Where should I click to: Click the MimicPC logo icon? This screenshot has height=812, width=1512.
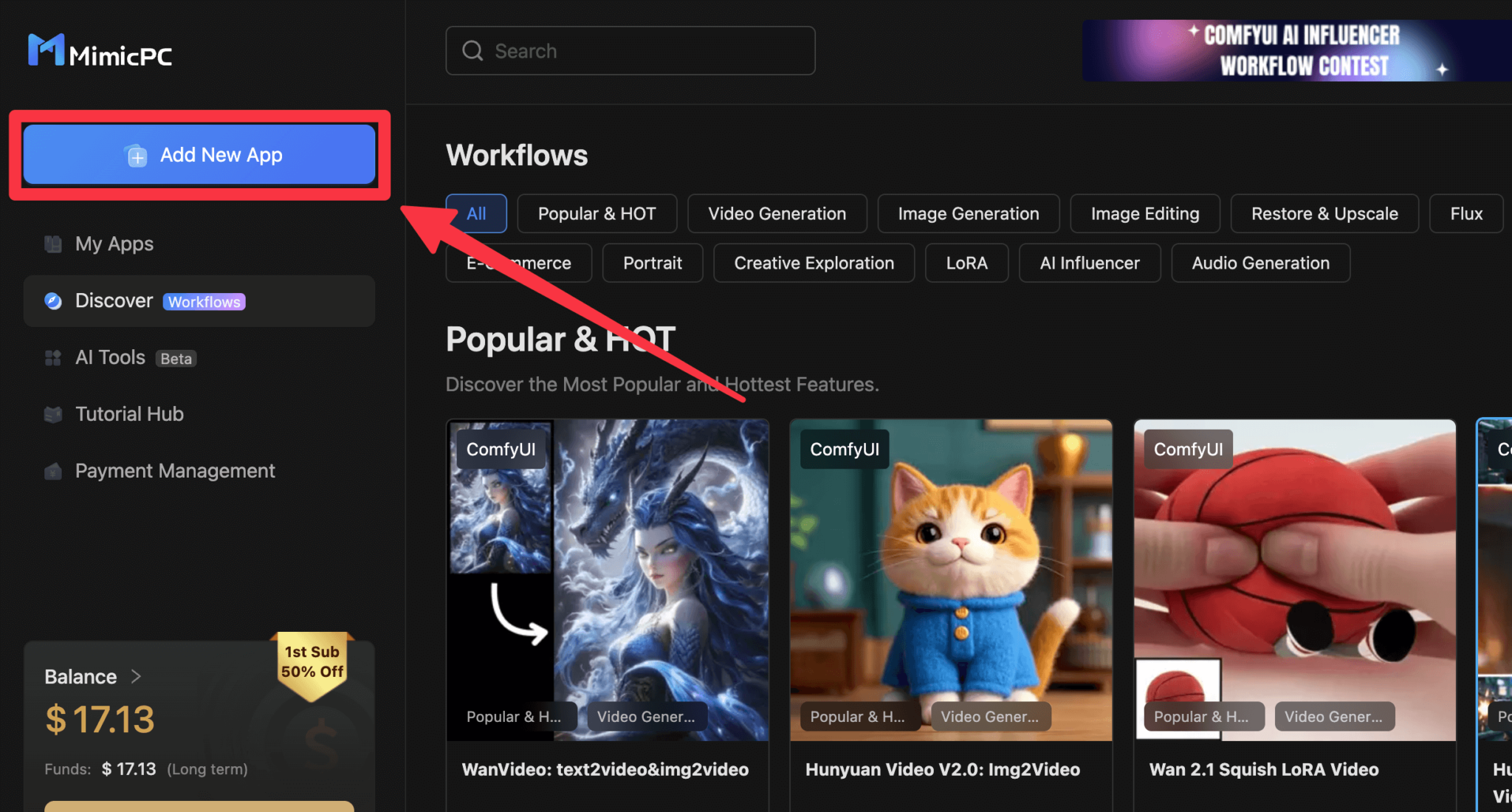click(46, 50)
